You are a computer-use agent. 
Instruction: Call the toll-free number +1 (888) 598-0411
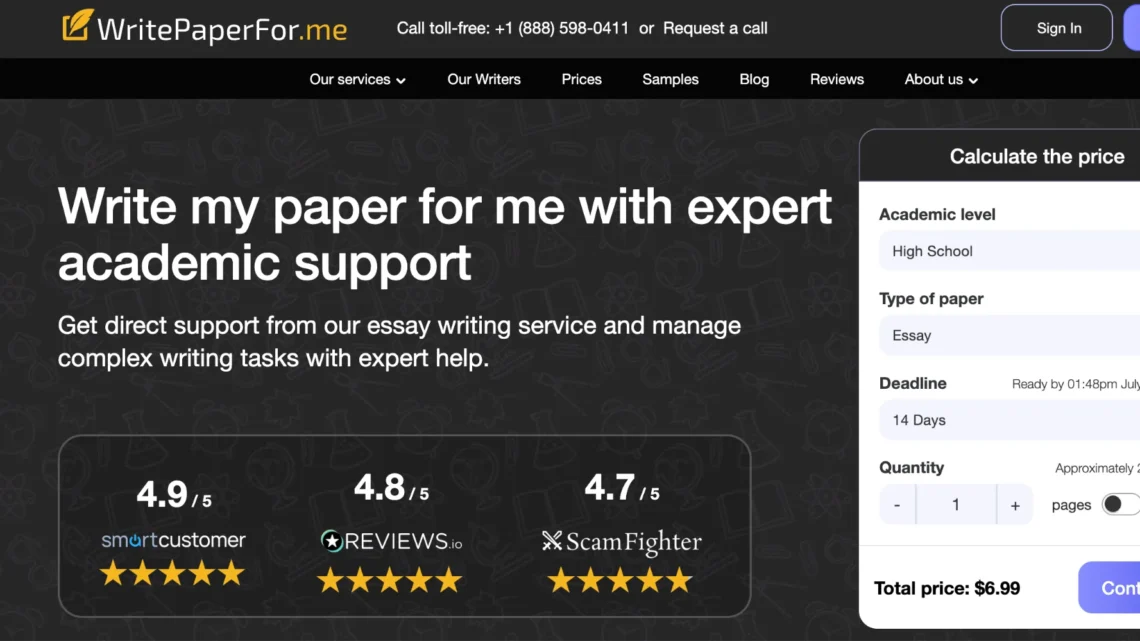561,28
